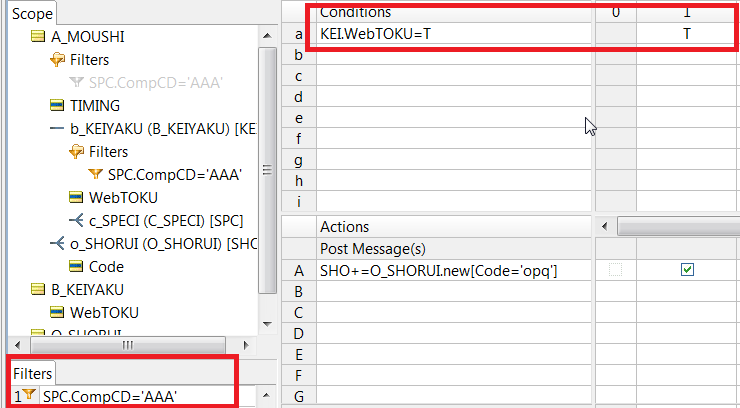Viewport: 740px width, 408px height.
Task: Click the Code attribute icon
Action: pos(76,266)
